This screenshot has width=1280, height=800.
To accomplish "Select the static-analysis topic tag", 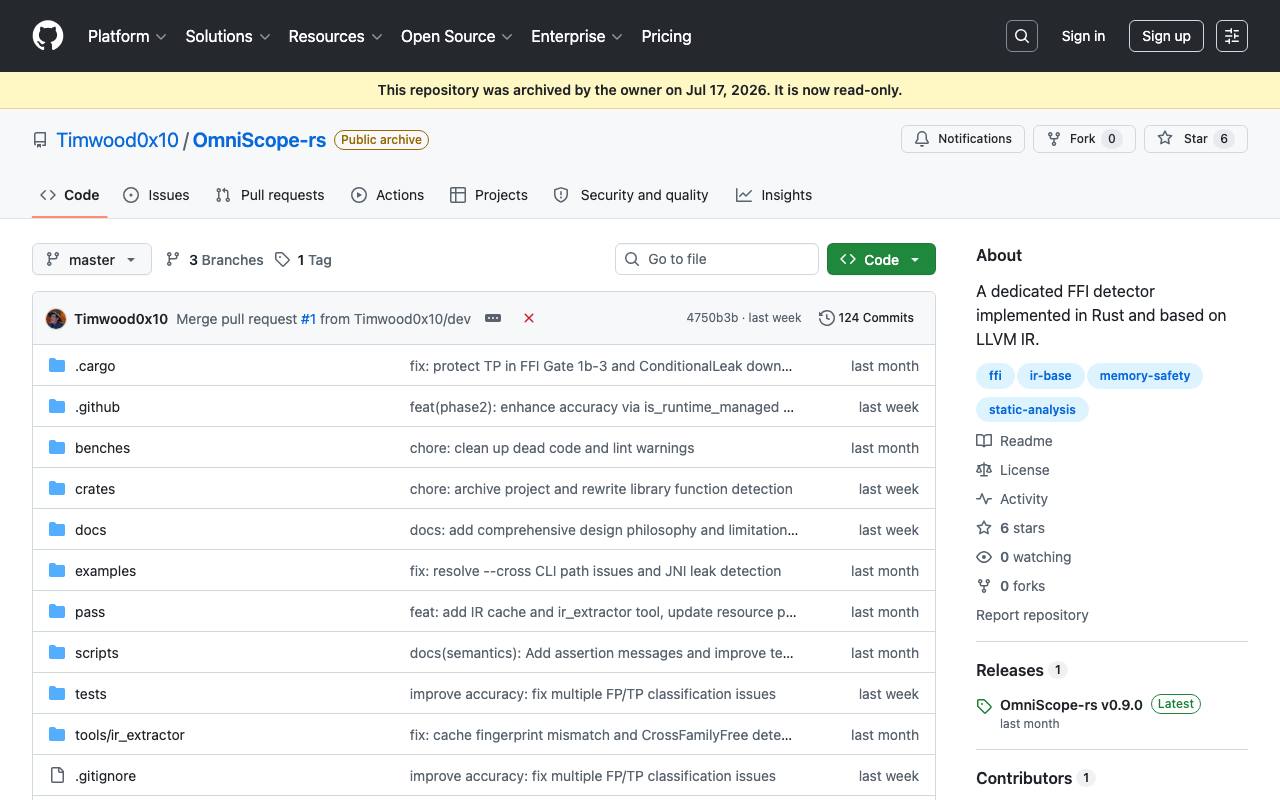I will pos(1032,410).
